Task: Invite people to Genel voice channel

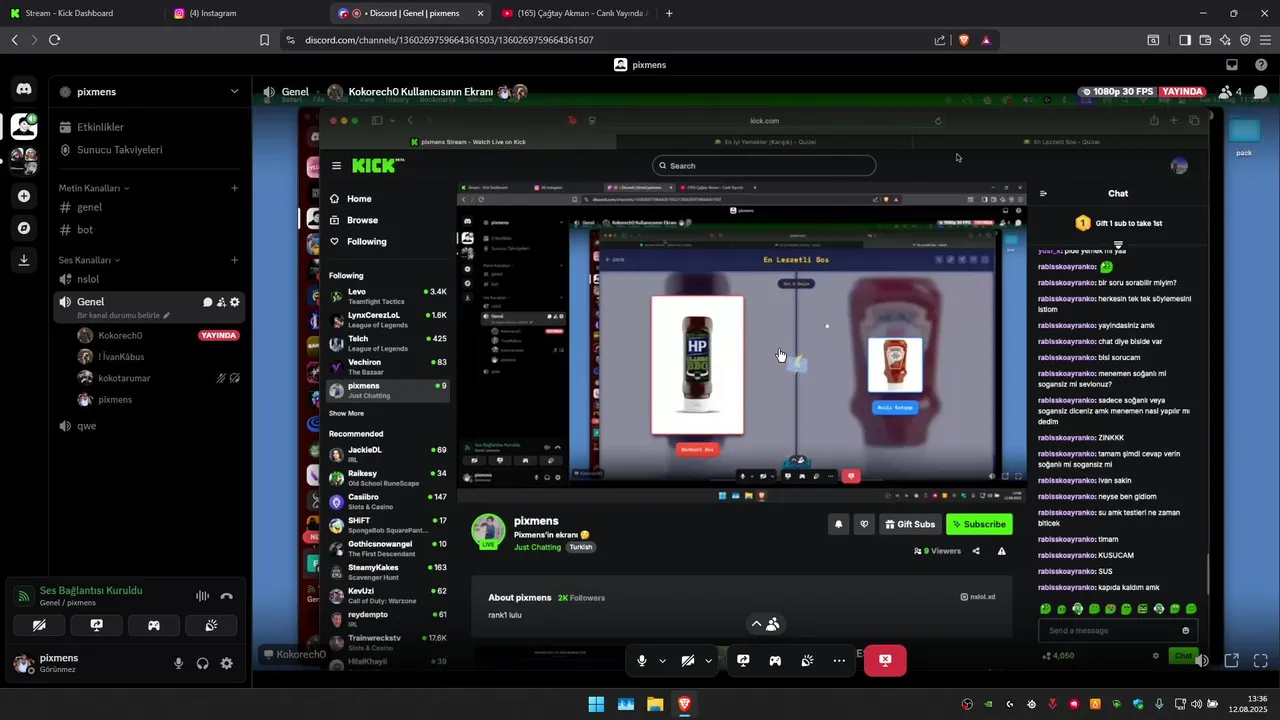Action: 221,302
